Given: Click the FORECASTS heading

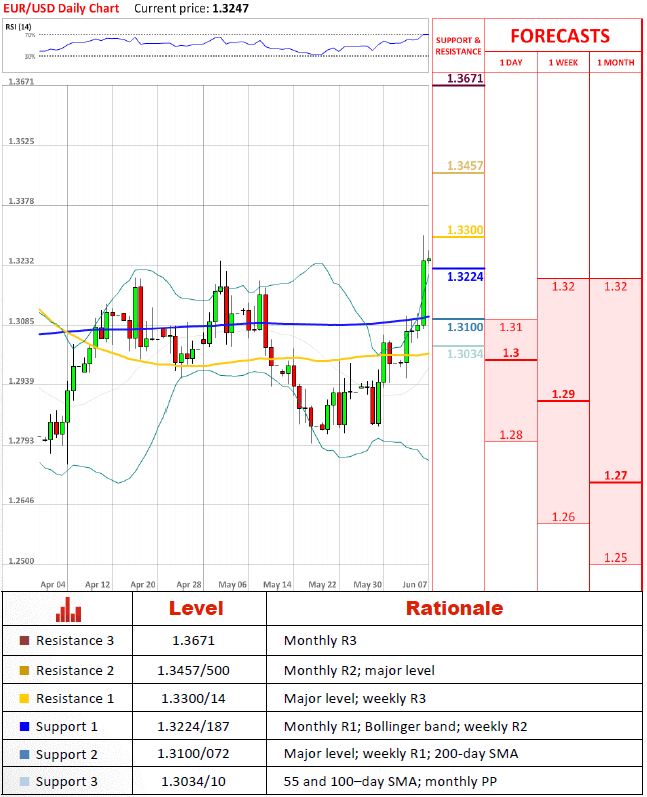Looking at the screenshot, I should click(x=560, y=36).
